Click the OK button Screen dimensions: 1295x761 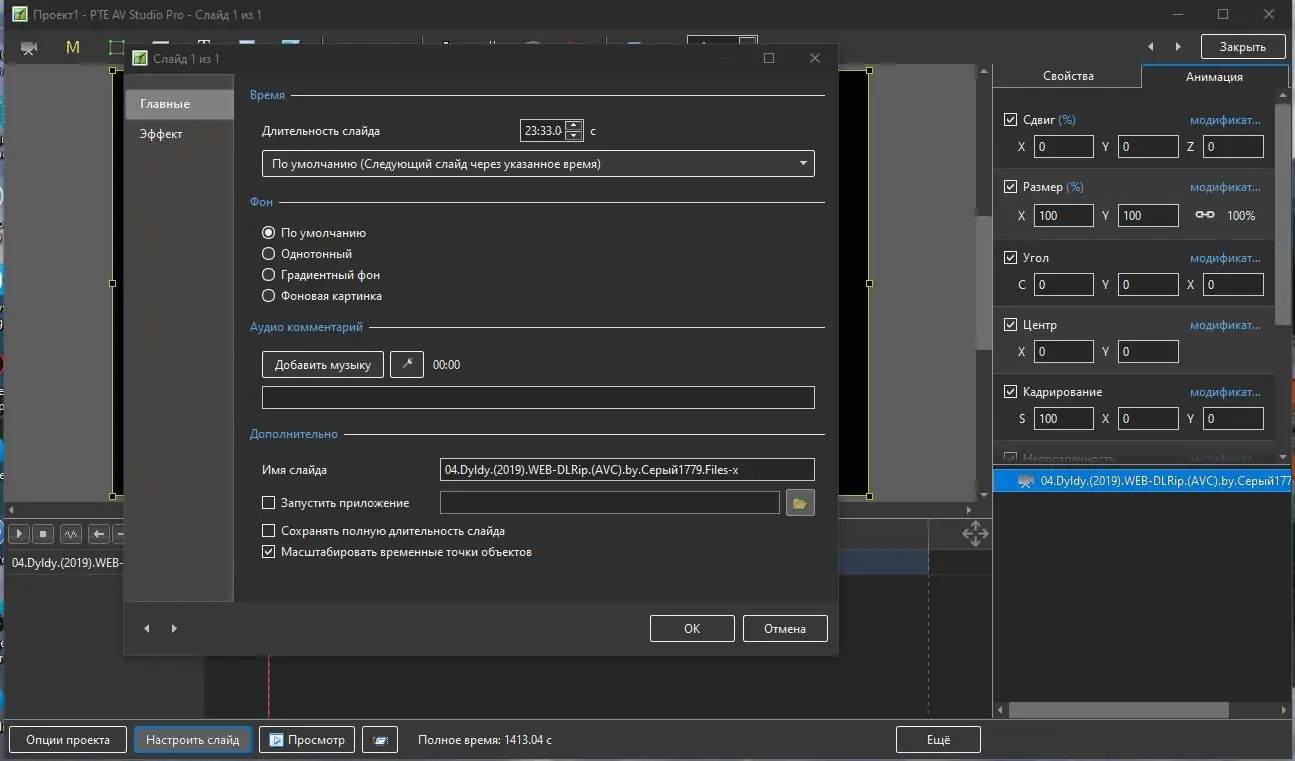(692, 628)
